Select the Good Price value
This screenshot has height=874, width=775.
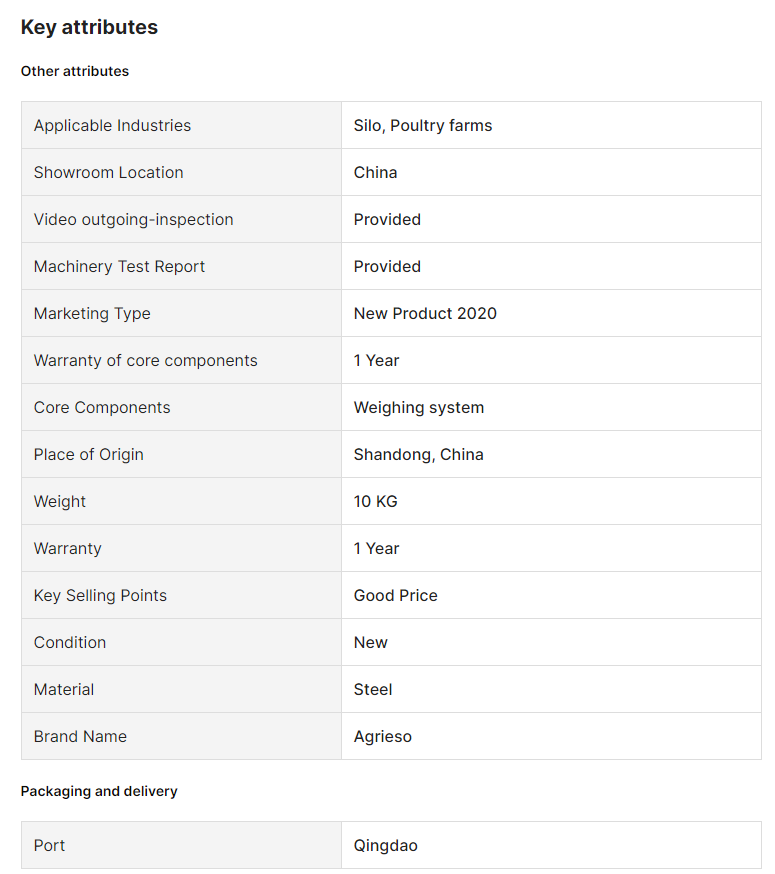tap(395, 595)
